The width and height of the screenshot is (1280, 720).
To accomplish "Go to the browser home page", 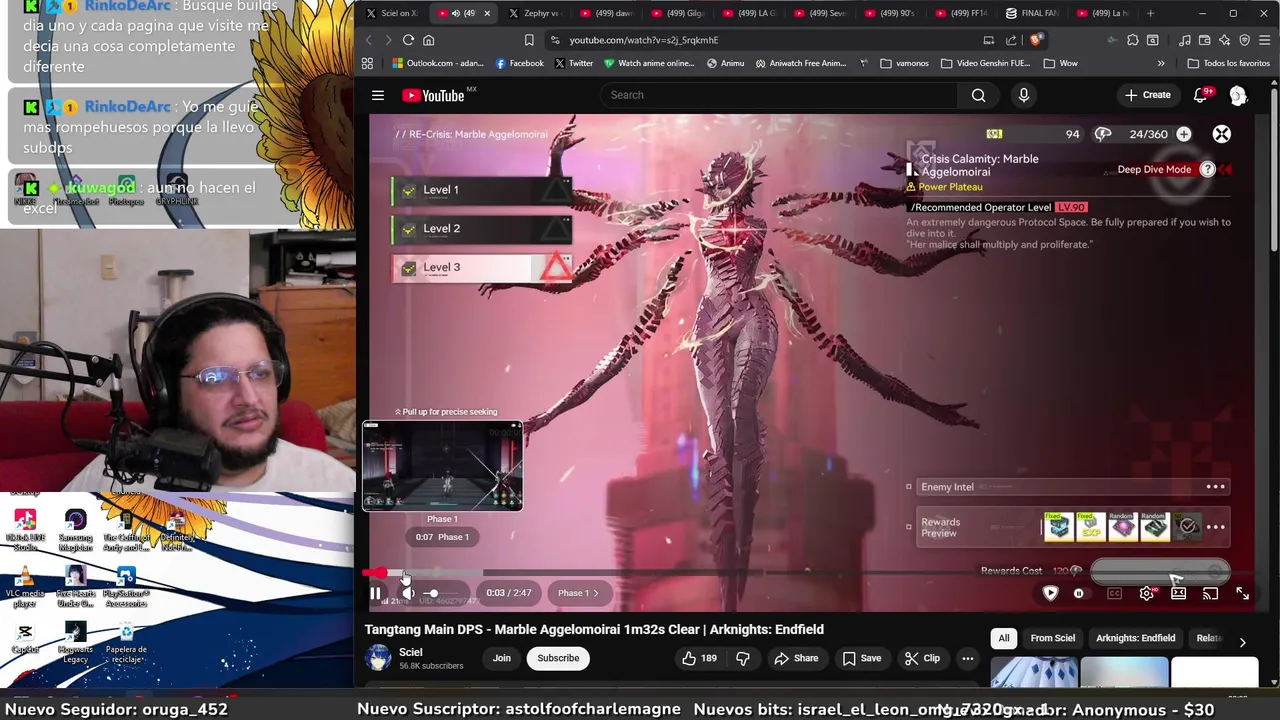I will [428, 40].
